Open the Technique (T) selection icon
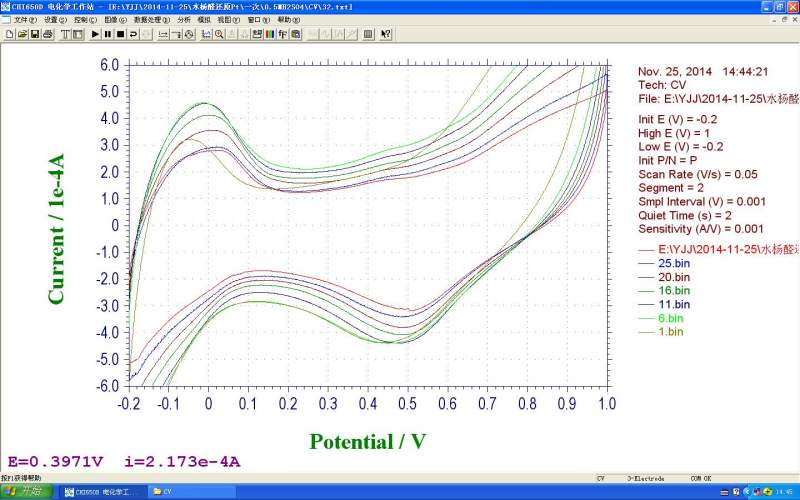The width and height of the screenshot is (800, 500). coord(65,34)
